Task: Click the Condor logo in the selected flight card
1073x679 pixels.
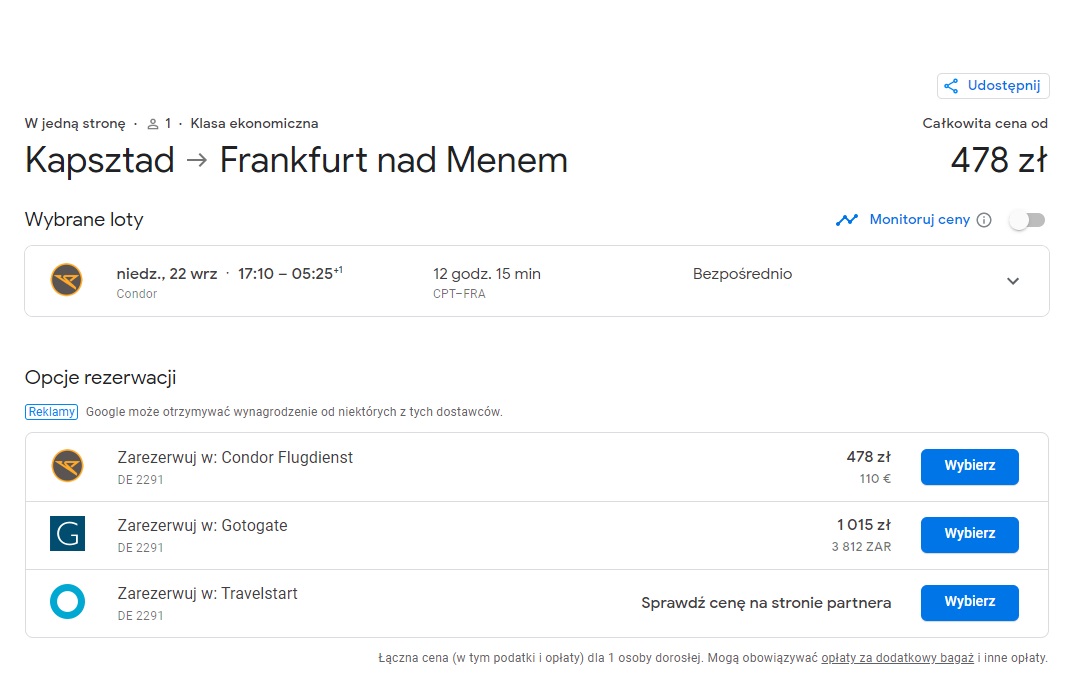Action: 67,281
